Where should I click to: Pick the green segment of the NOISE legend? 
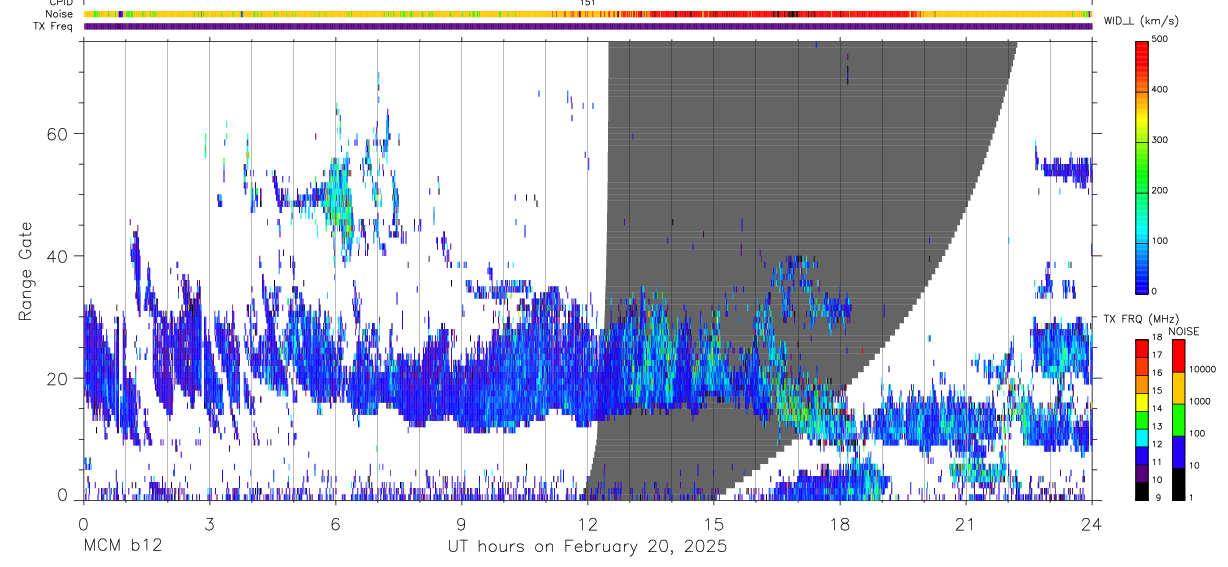click(1178, 420)
